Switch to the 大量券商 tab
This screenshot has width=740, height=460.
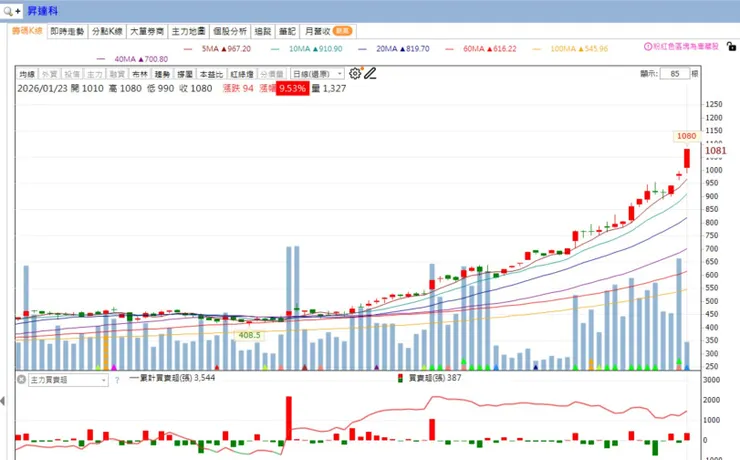(147, 31)
